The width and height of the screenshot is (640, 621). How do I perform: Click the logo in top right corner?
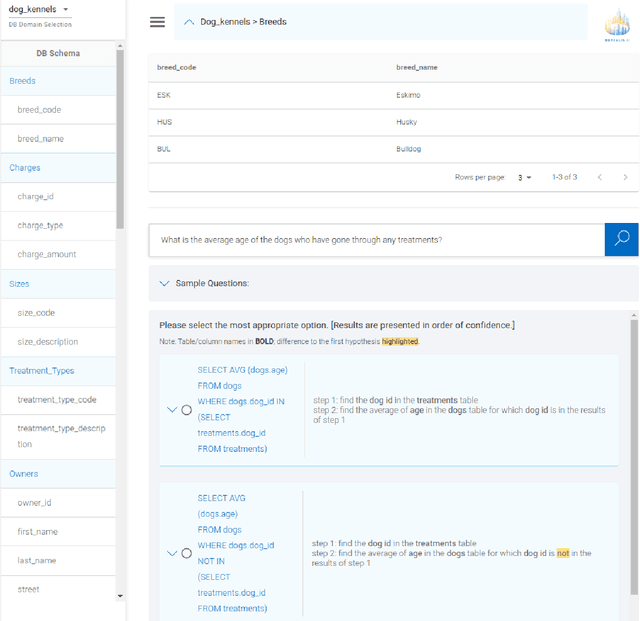click(617, 26)
